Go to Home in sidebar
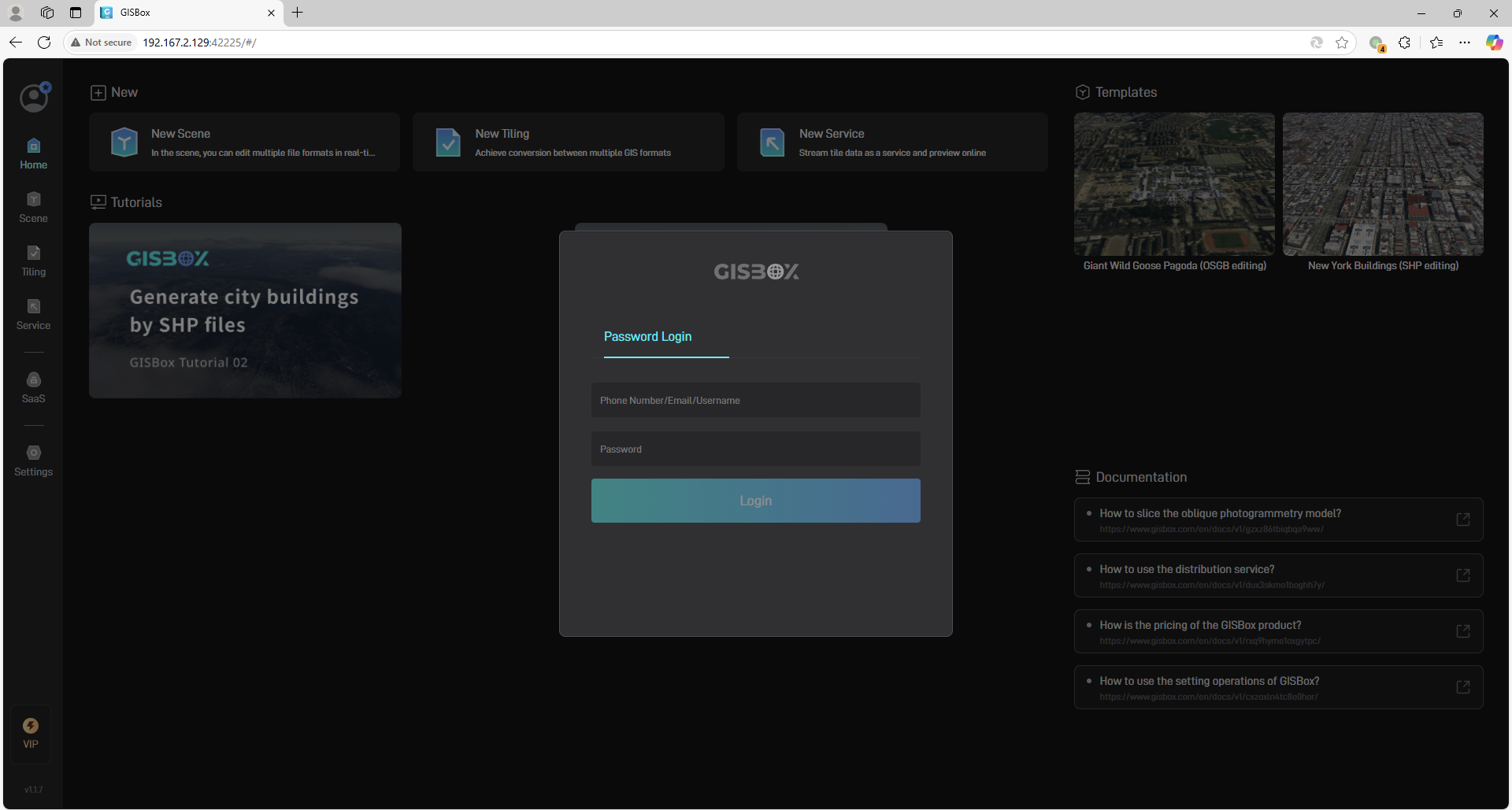 (33, 153)
